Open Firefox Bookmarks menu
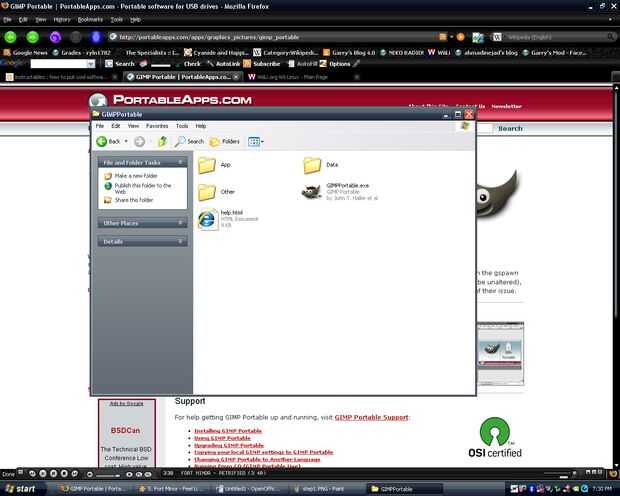The width and height of the screenshot is (620, 496). click(90, 19)
